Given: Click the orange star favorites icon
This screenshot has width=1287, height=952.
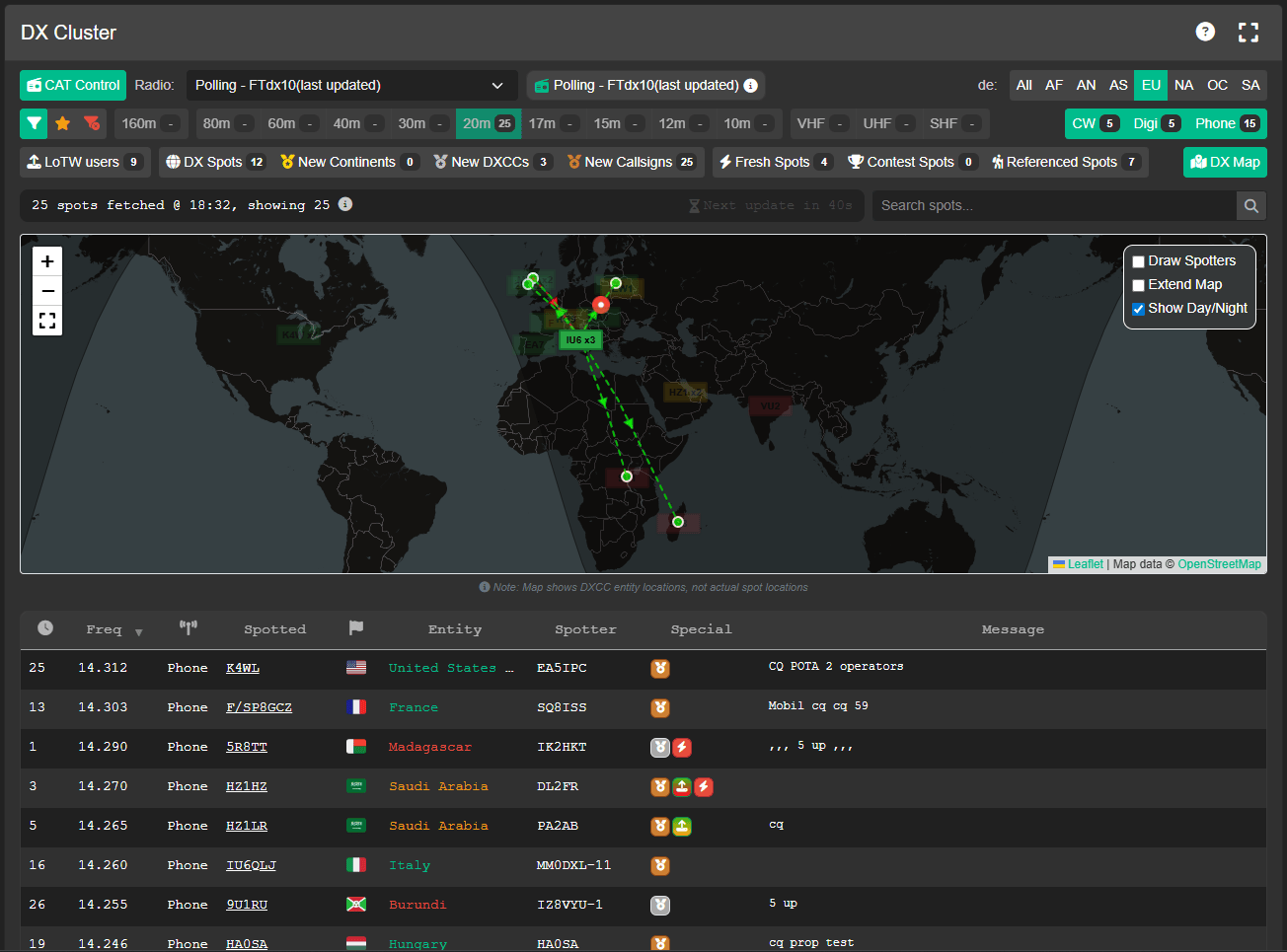Looking at the screenshot, I should [62, 123].
